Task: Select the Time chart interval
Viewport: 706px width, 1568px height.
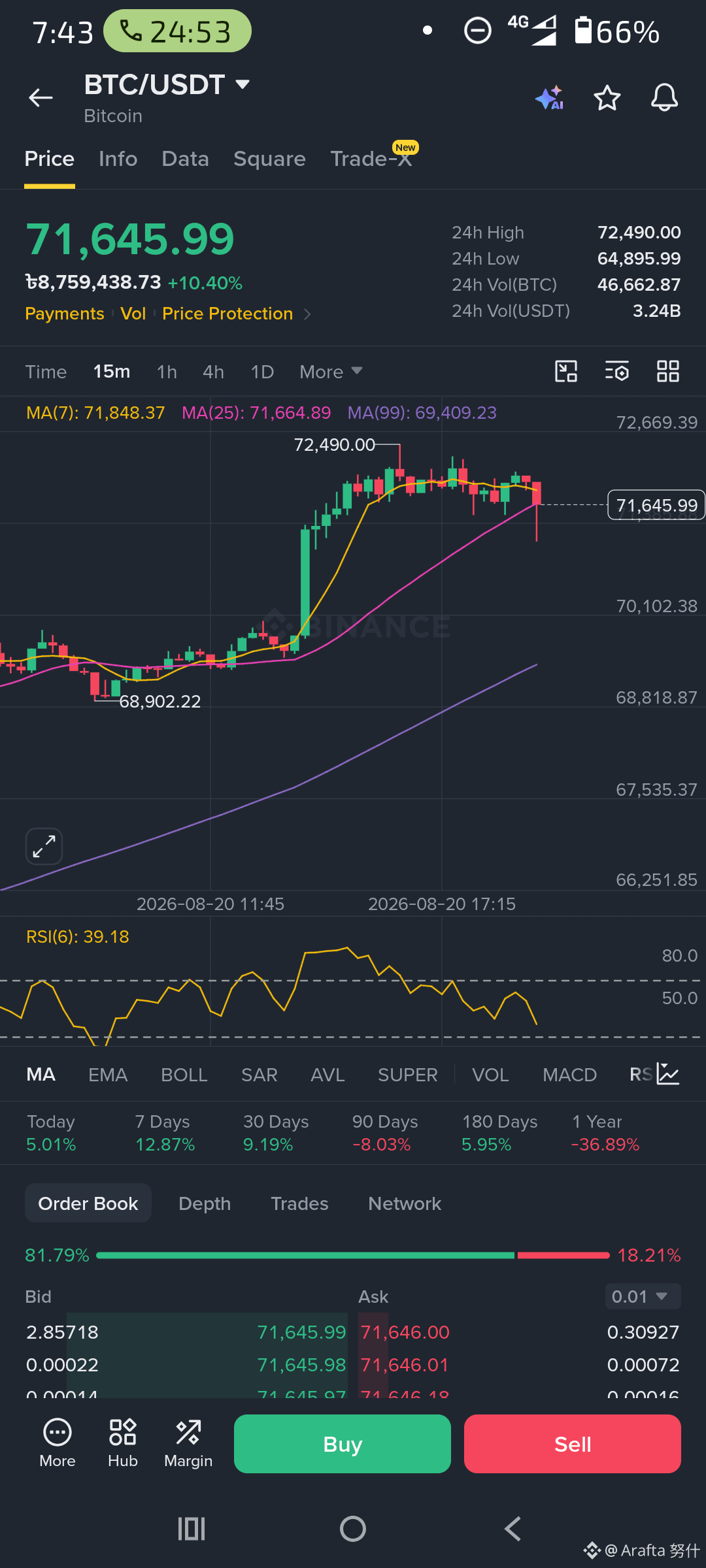Action: (x=46, y=372)
